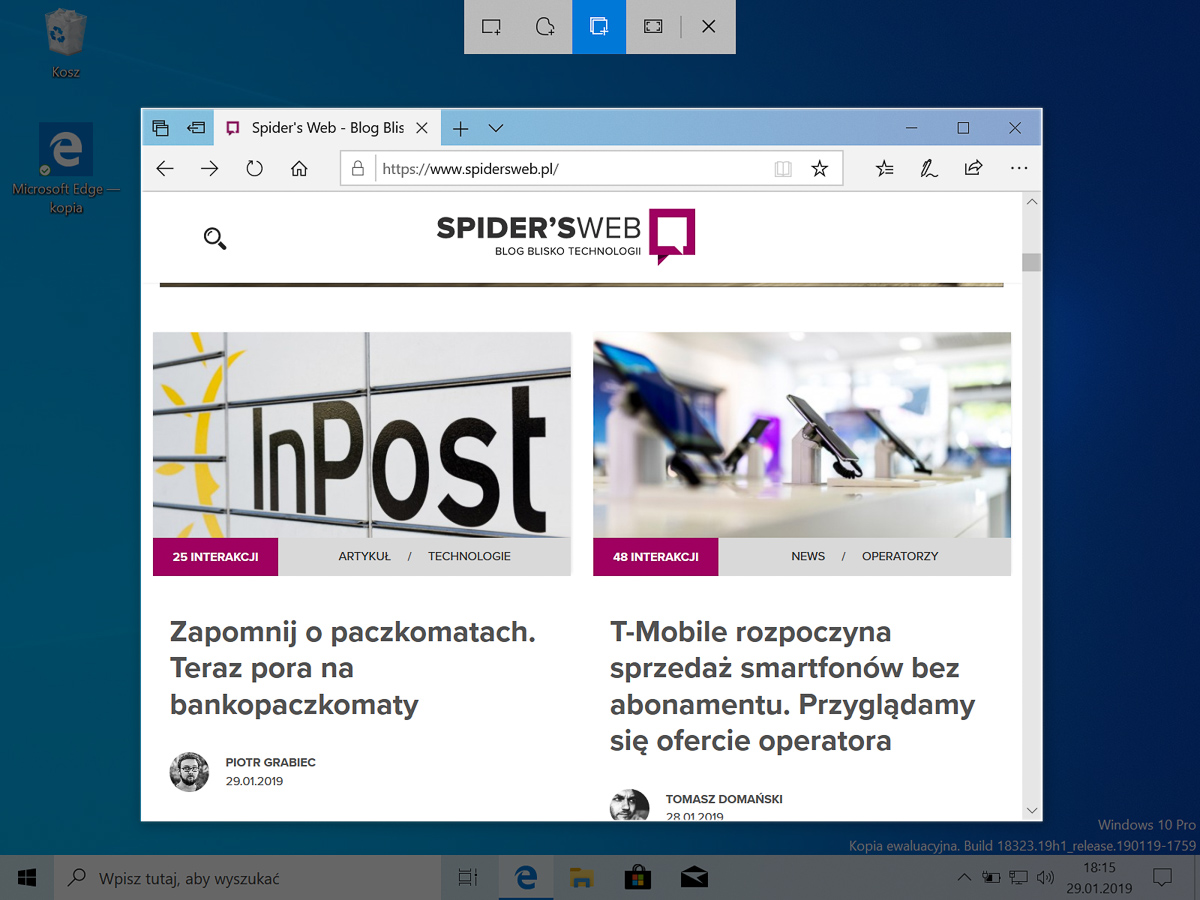Select rectangular snip mode
Image resolution: width=1200 pixels, height=900 pixels.
click(x=491, y=27)
